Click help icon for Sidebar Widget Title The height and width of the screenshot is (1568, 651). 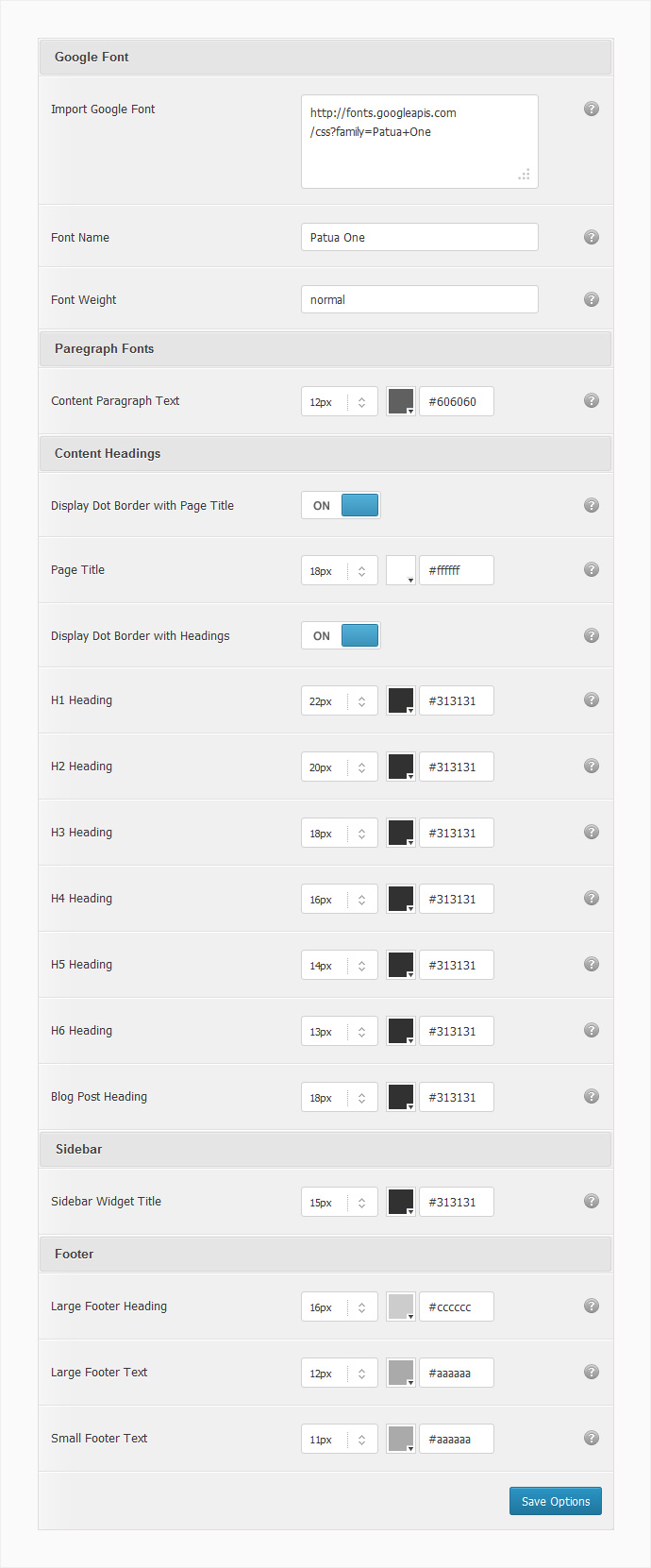click(x=592, y=1201)
